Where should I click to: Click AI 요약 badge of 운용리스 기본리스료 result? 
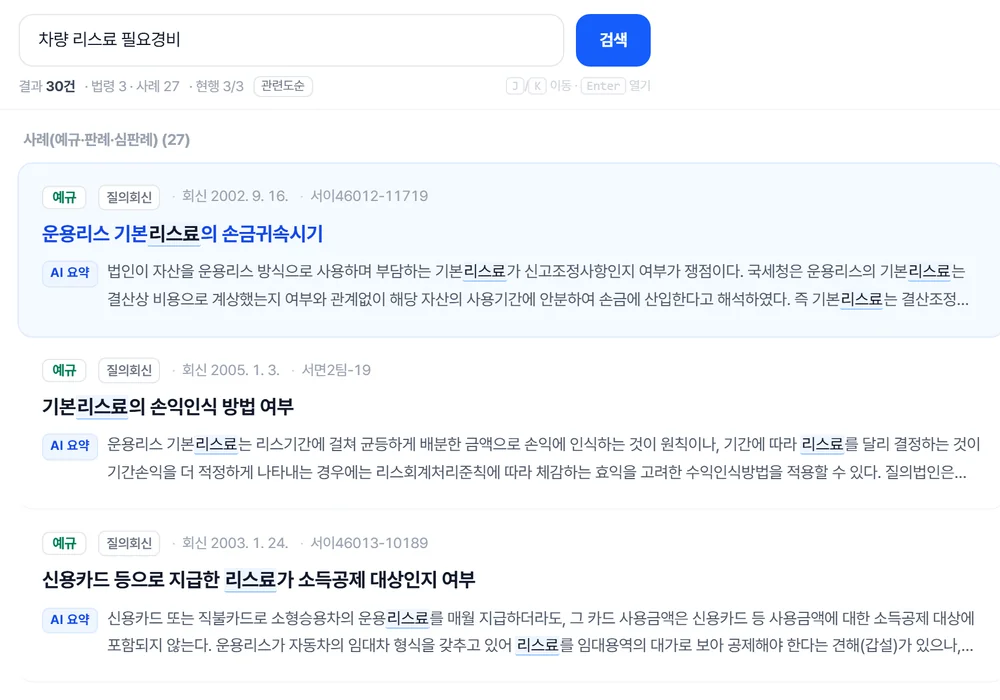coord(70,273)
